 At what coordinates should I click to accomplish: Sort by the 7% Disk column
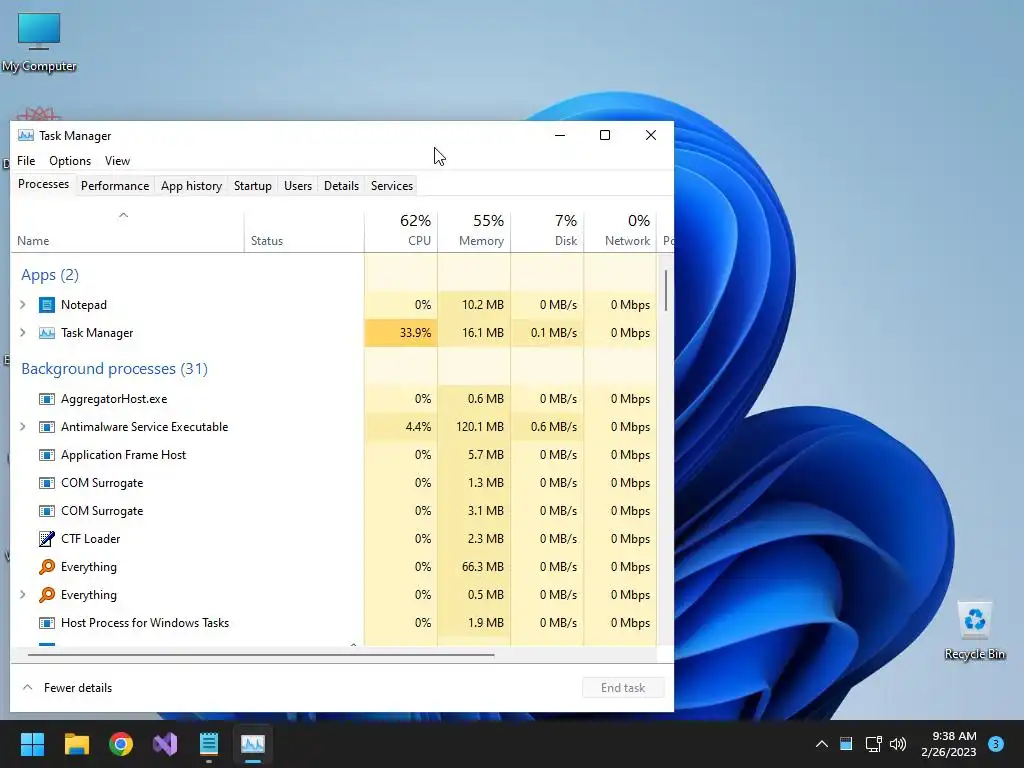tap(547, 232)
